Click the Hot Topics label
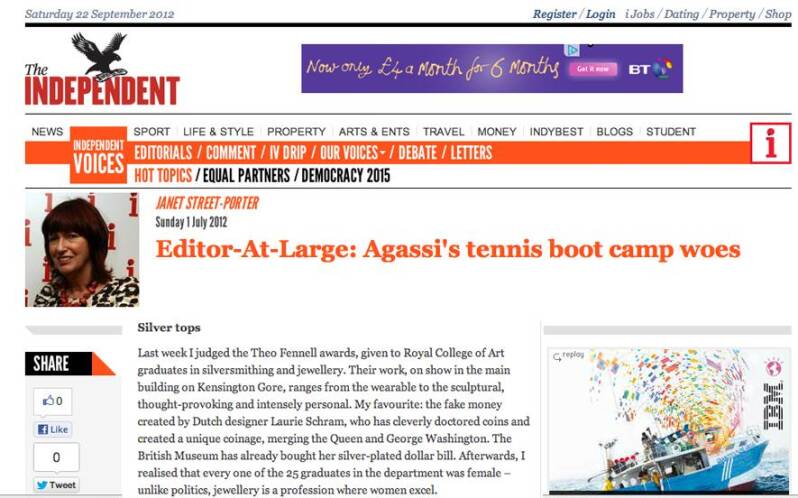 click(x=163, y=175)
